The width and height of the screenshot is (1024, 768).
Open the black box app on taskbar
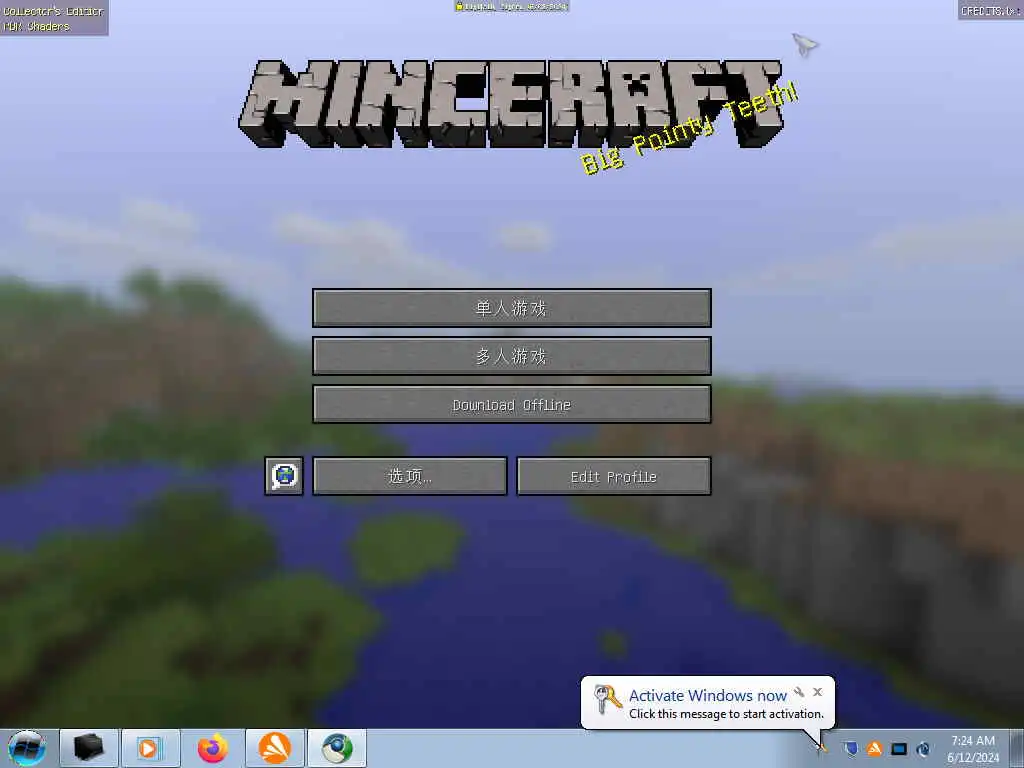pos(89,748)
